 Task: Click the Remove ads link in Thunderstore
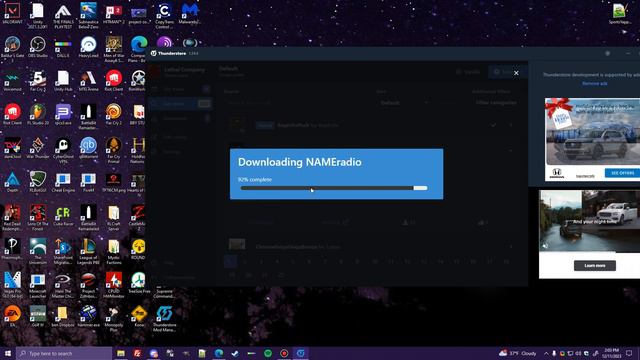[594, 84]
